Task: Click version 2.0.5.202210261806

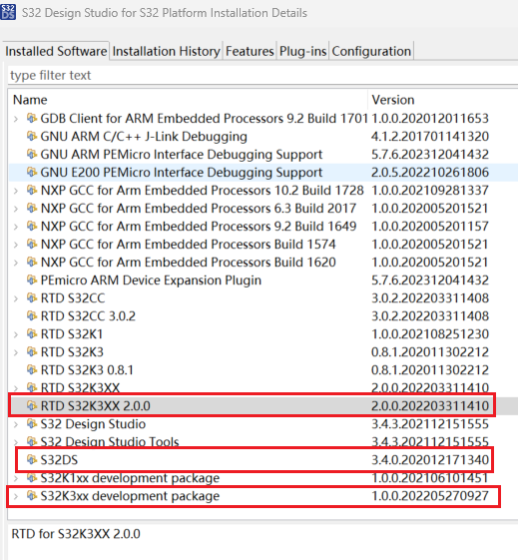Action: tap(430, 172)
